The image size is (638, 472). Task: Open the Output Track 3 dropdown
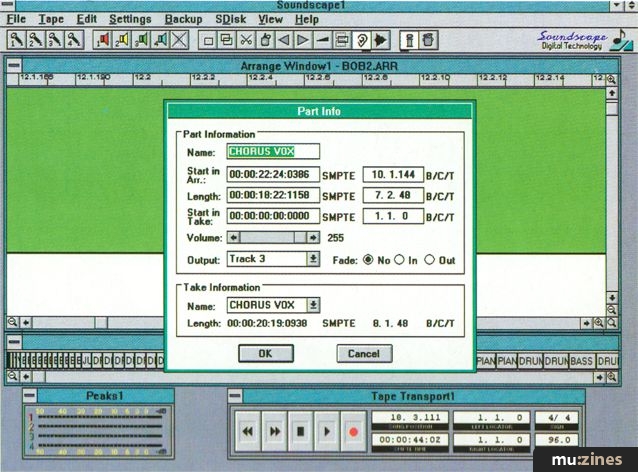pos(313,259)
